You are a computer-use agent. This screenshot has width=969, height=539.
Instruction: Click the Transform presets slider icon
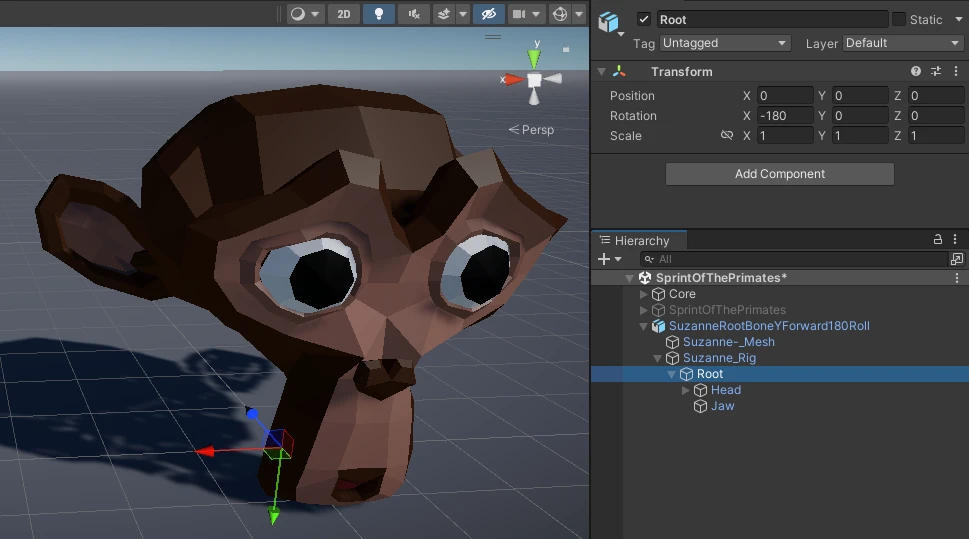pos(936,71)
